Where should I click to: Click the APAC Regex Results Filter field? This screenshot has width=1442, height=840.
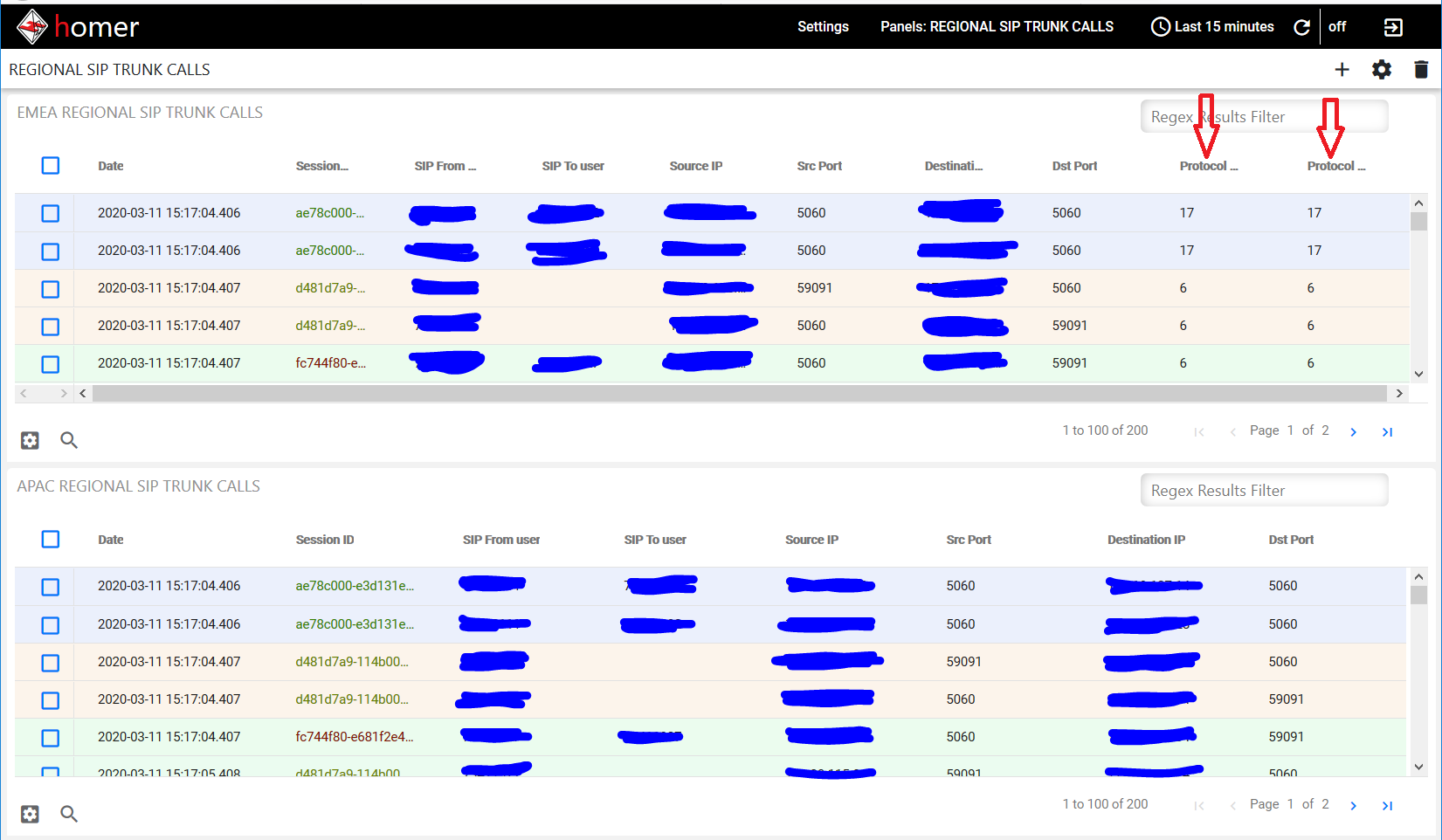[x=1263, y=490]
